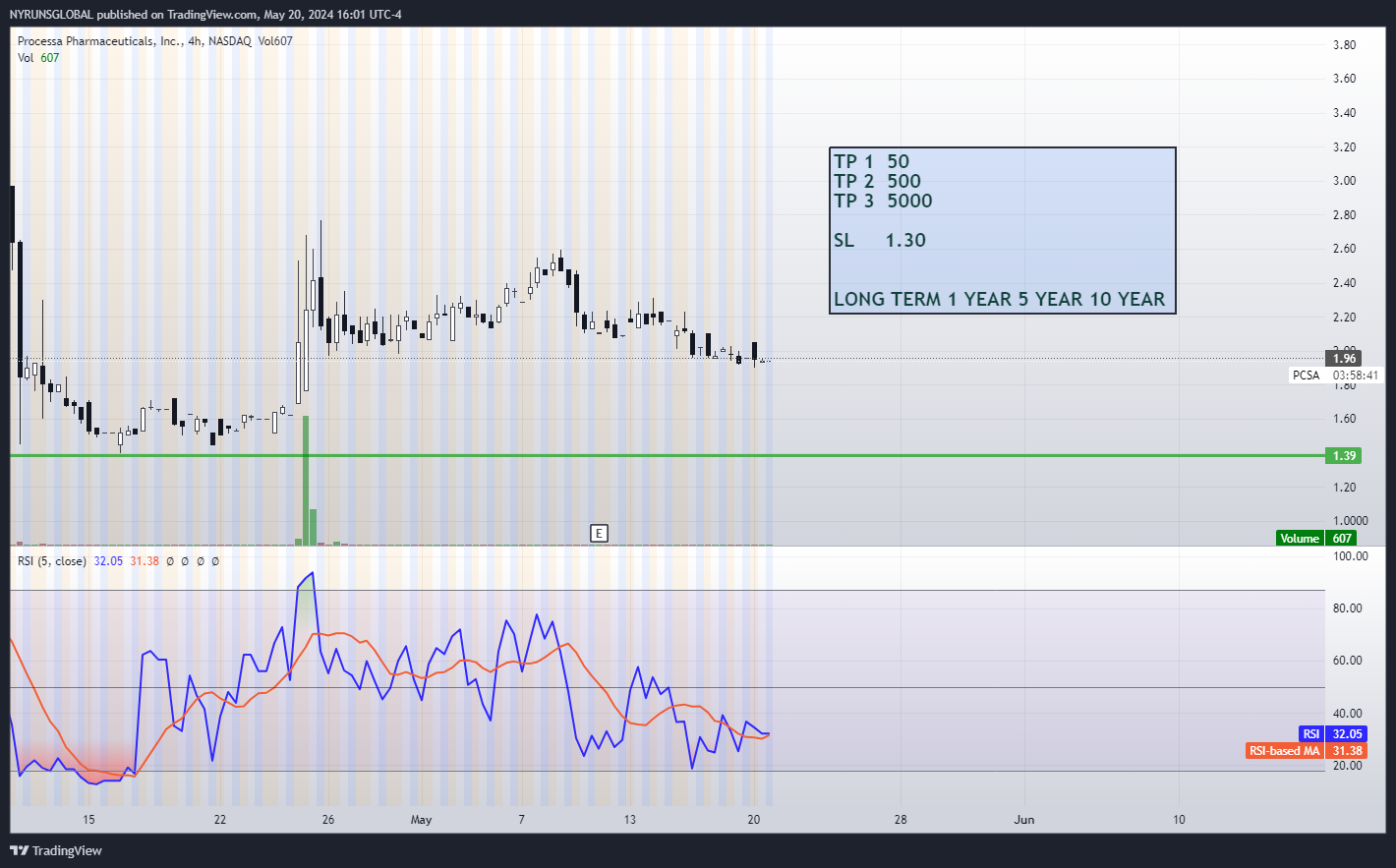
Task: Click the tall green volume spike bar
Action: (306, 480)
